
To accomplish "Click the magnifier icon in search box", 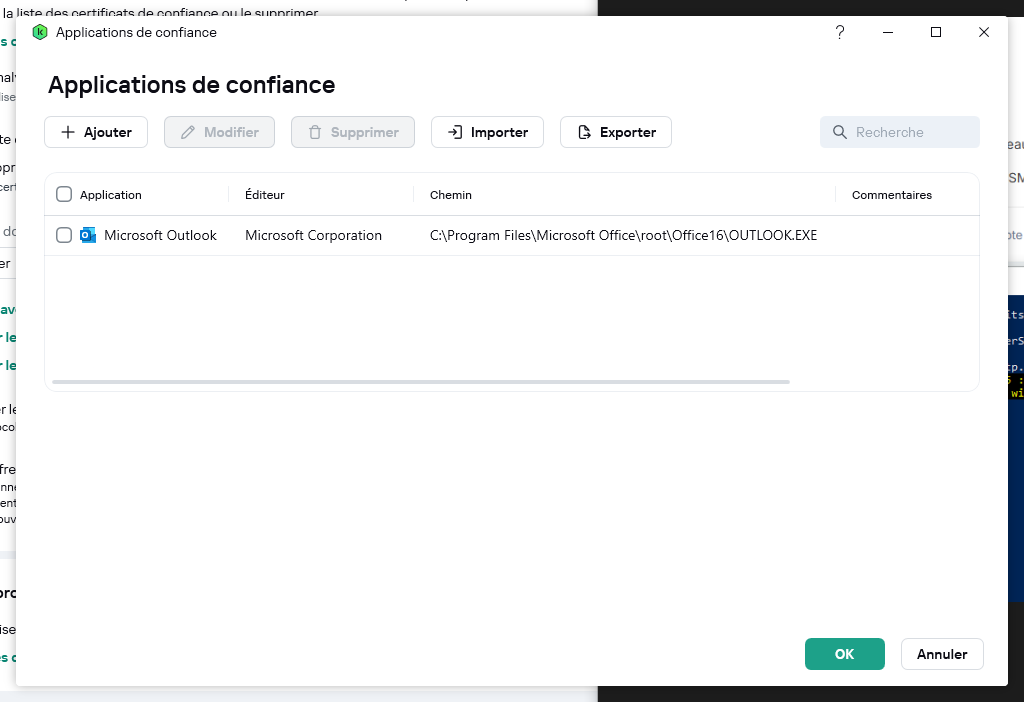I will pos(840,132).
